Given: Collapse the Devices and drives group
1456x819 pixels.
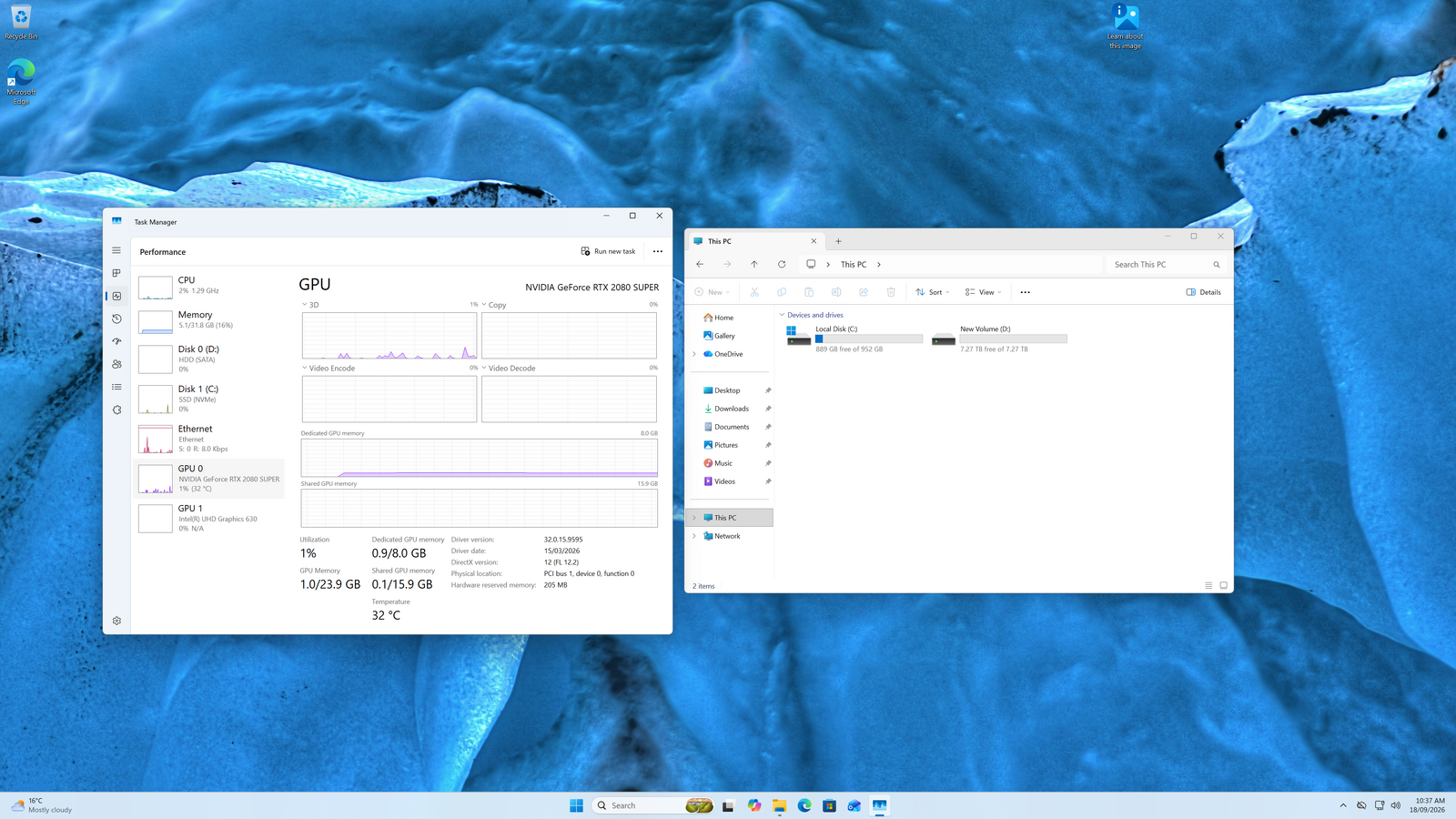Looking at the screenshot, I should pos(782,315).
